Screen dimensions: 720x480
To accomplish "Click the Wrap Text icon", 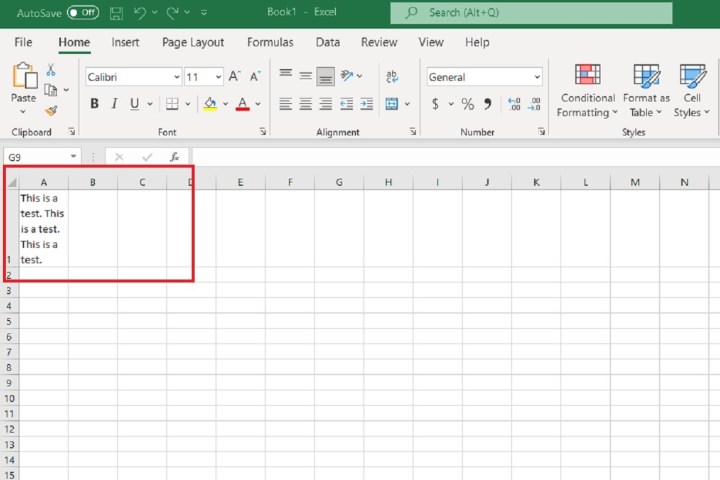I will [x=391, y=76].
